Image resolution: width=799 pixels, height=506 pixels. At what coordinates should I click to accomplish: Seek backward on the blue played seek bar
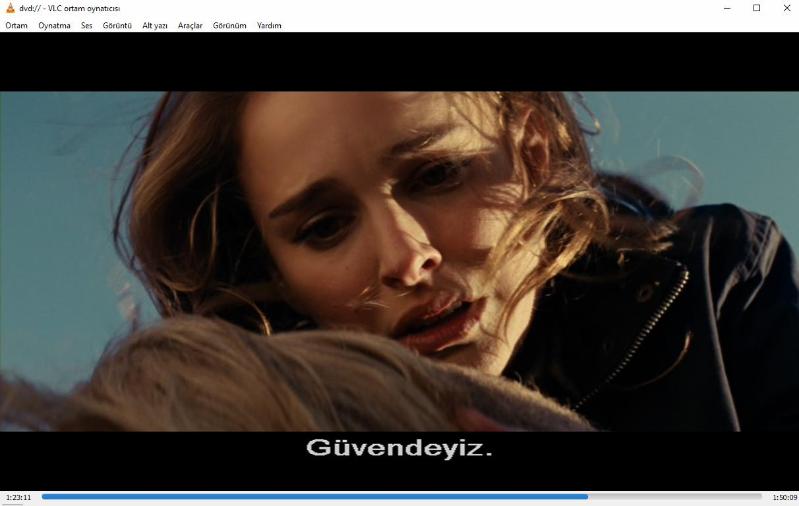(300, 496)
